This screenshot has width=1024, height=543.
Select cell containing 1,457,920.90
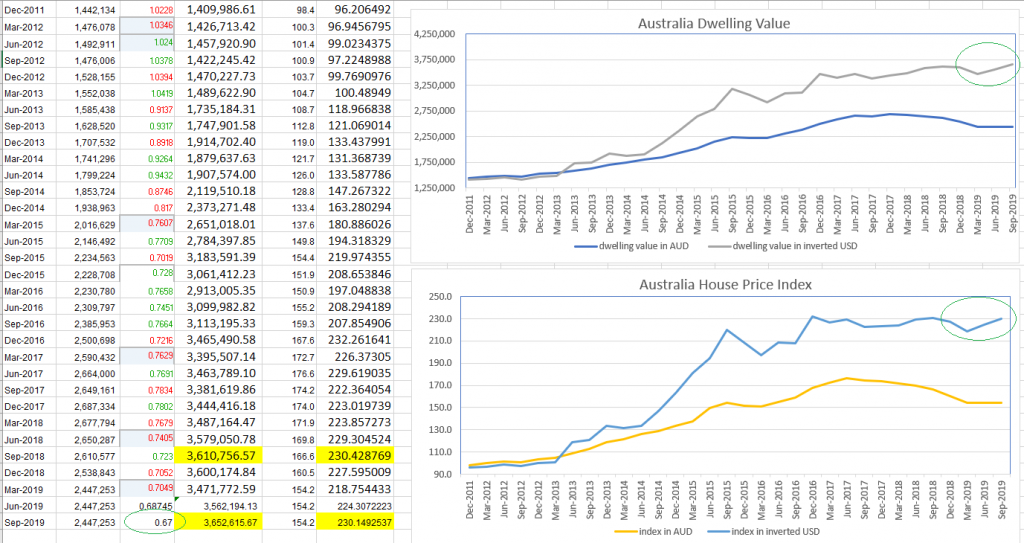[x=221, y=43]
